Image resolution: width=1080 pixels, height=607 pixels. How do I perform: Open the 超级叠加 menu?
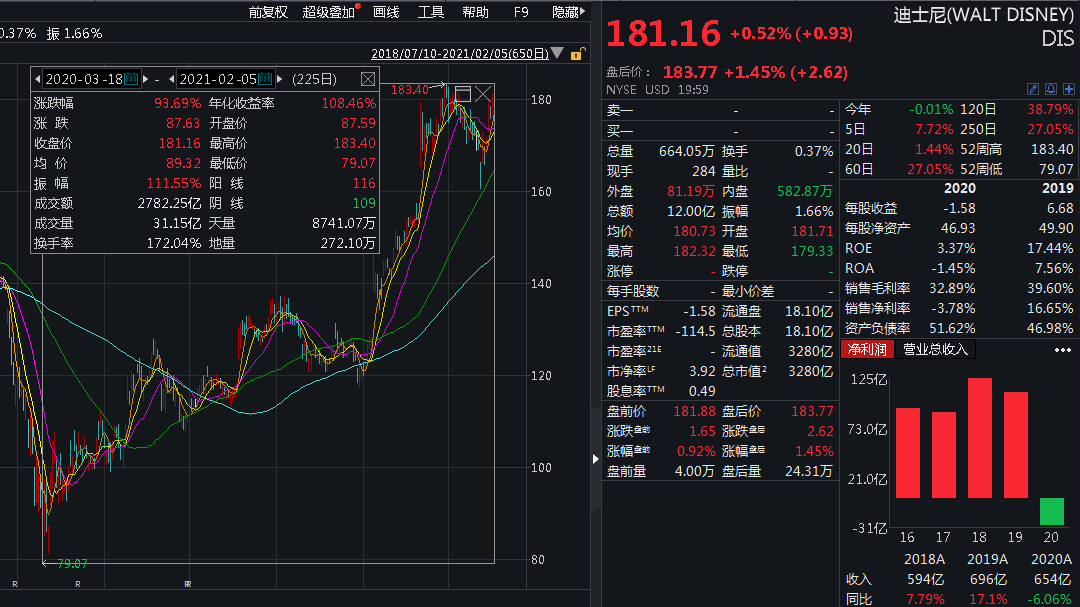coord(329,12)
